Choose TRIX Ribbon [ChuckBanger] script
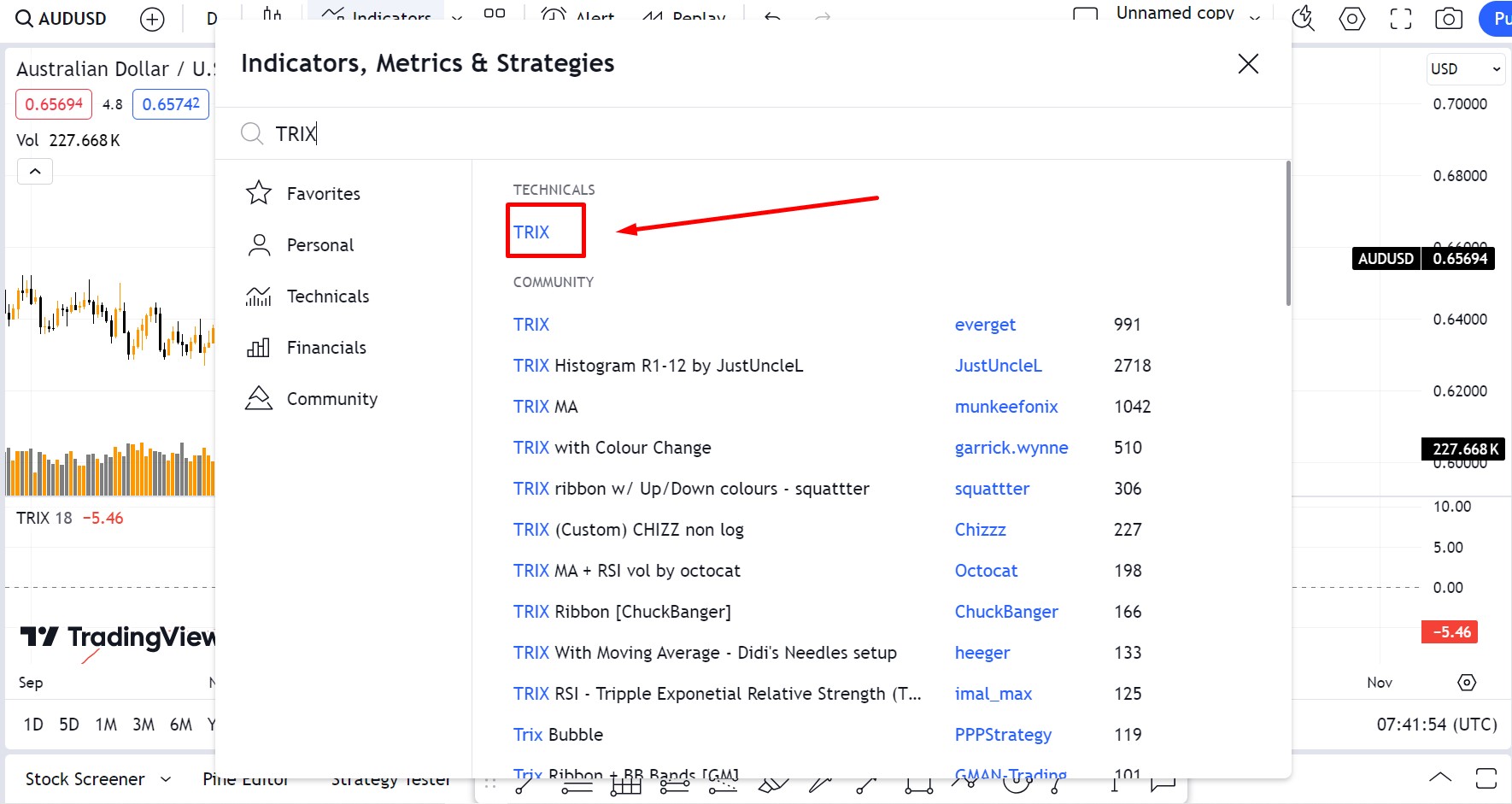Viewport: 1512px width, 804px height. [622, 612]
